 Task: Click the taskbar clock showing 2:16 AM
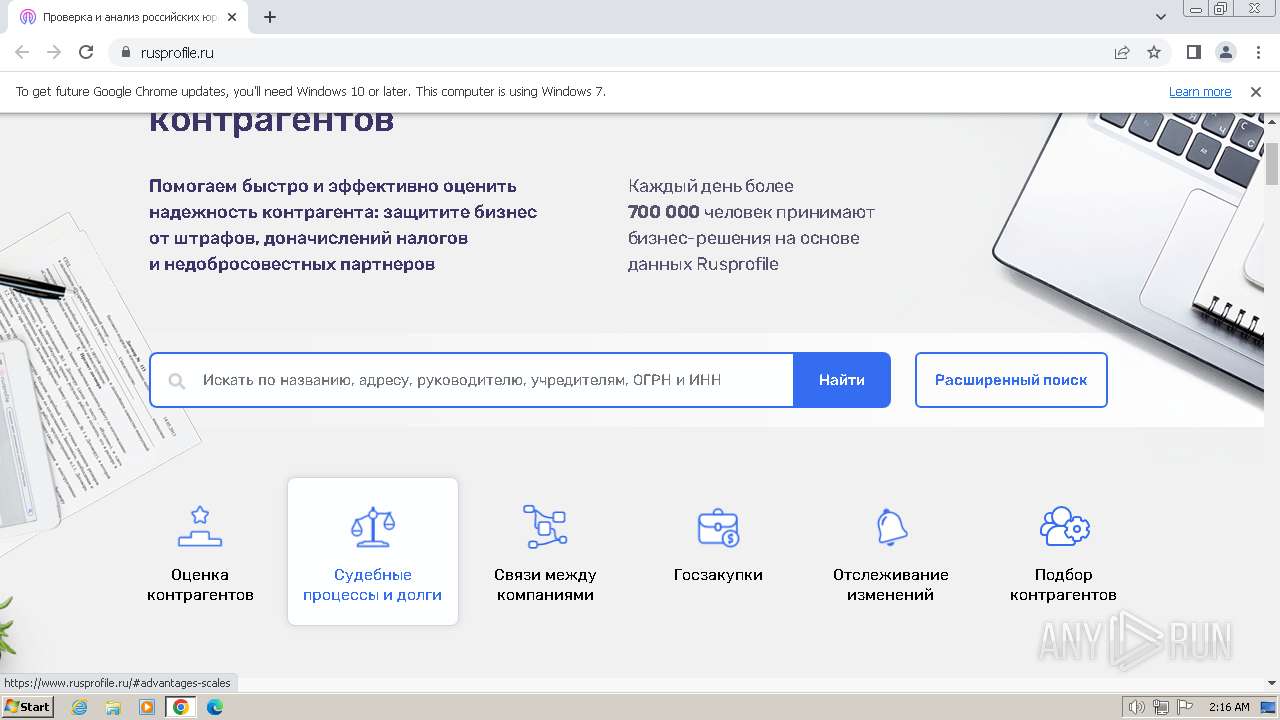coord(1229,707)
